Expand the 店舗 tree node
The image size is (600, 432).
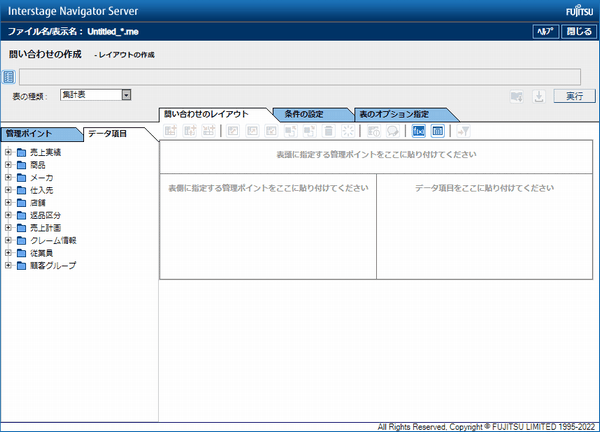pyautogui.click(x=8, y=202)
